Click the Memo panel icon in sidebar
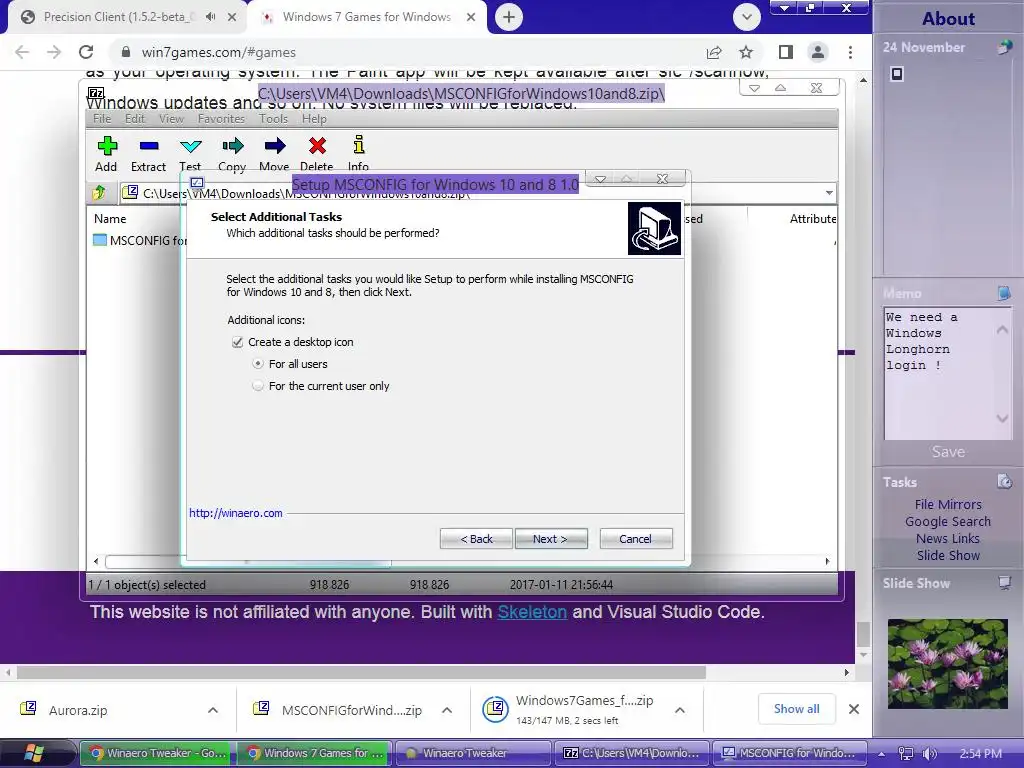 [x=1004, y=293]
